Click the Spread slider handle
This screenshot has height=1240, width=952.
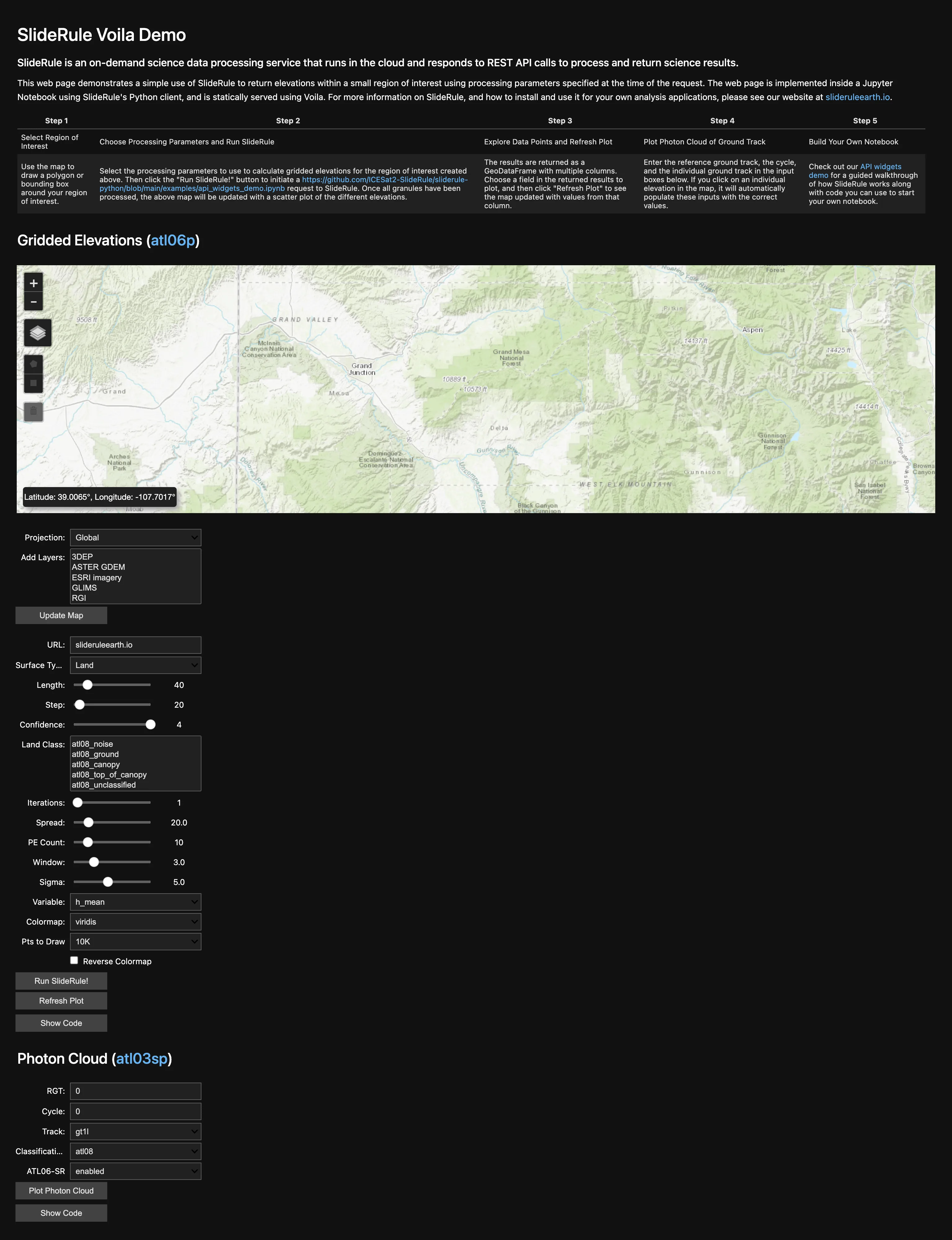click(x=88, y=823)
